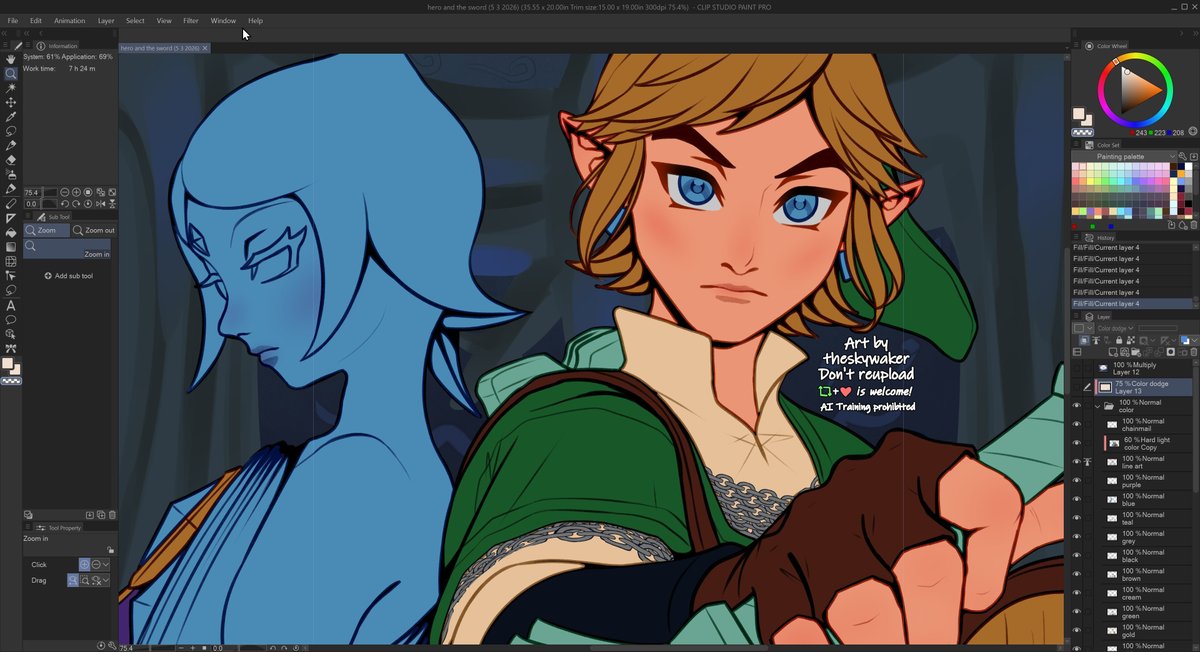Click the Zoom out icon in Information panel
The width and height of the screenshot is (1200, 652).
[x=65, y=192]
